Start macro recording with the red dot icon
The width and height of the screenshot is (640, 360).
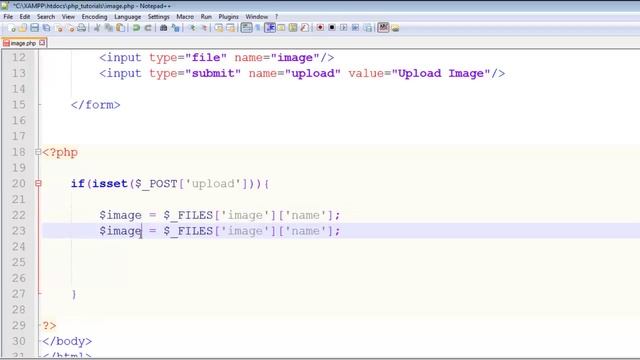click(x=320, y=28)
